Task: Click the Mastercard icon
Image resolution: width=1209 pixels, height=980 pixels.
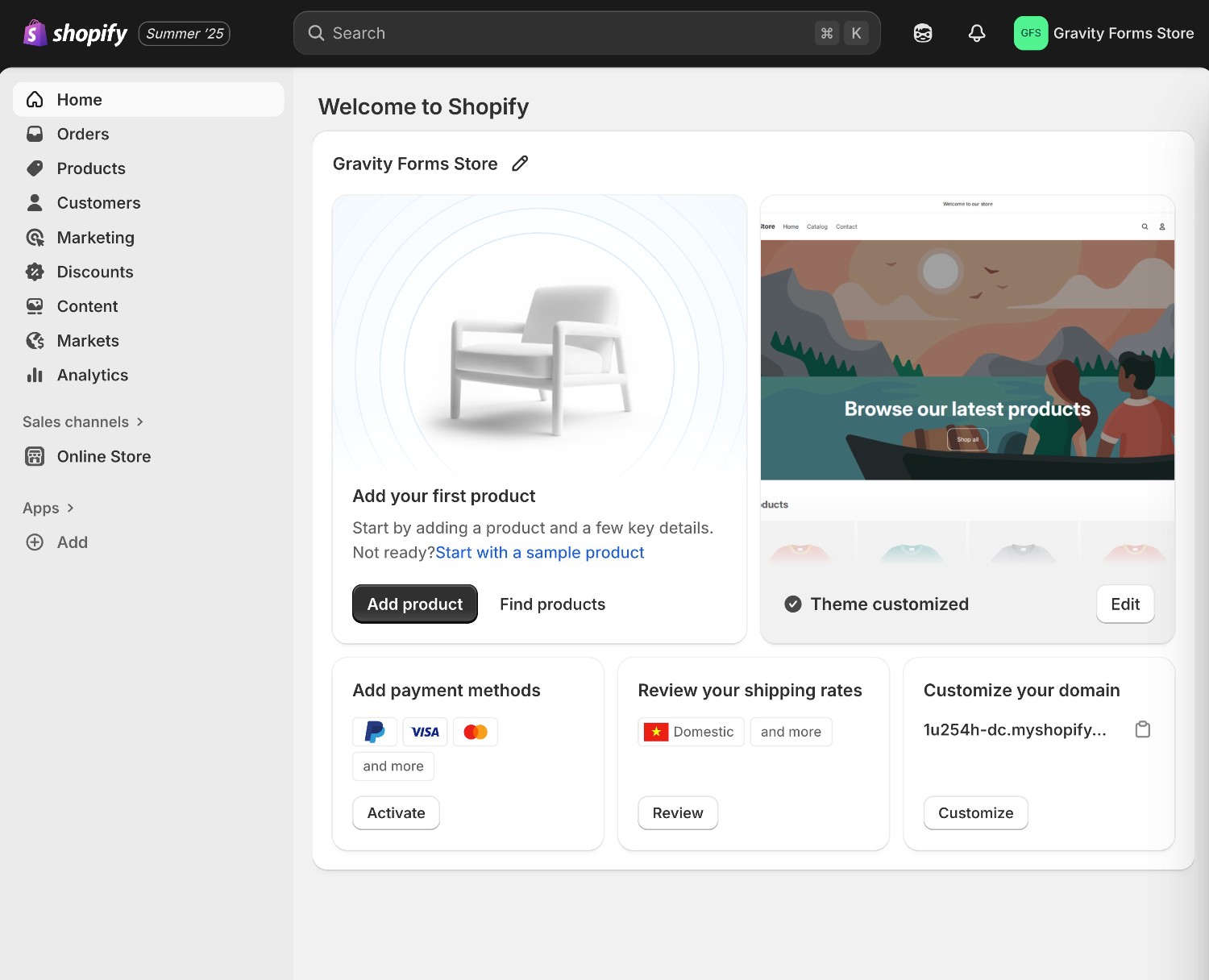Action: point(476,732)
